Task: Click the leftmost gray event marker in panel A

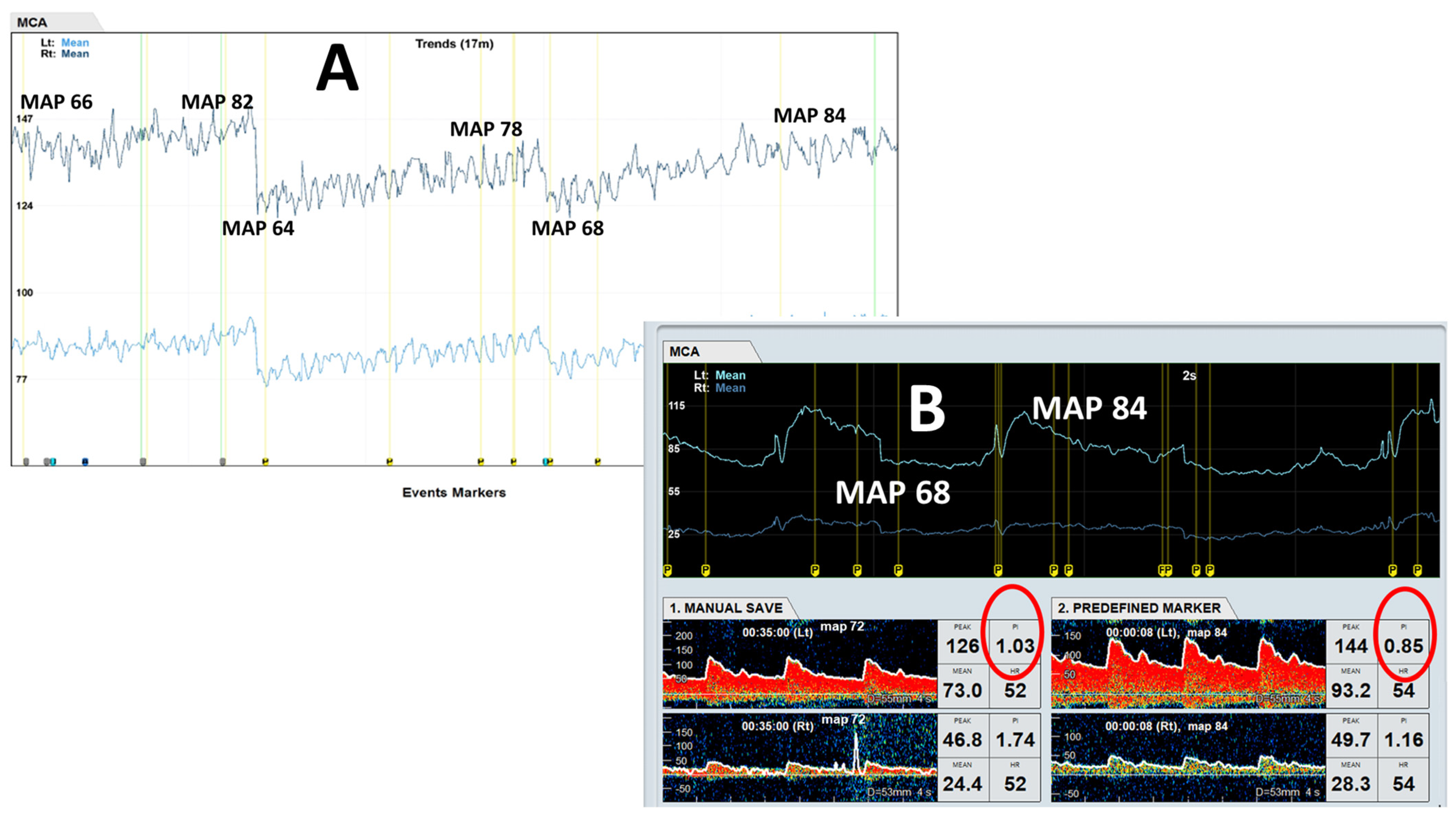Action: point(26,462)
